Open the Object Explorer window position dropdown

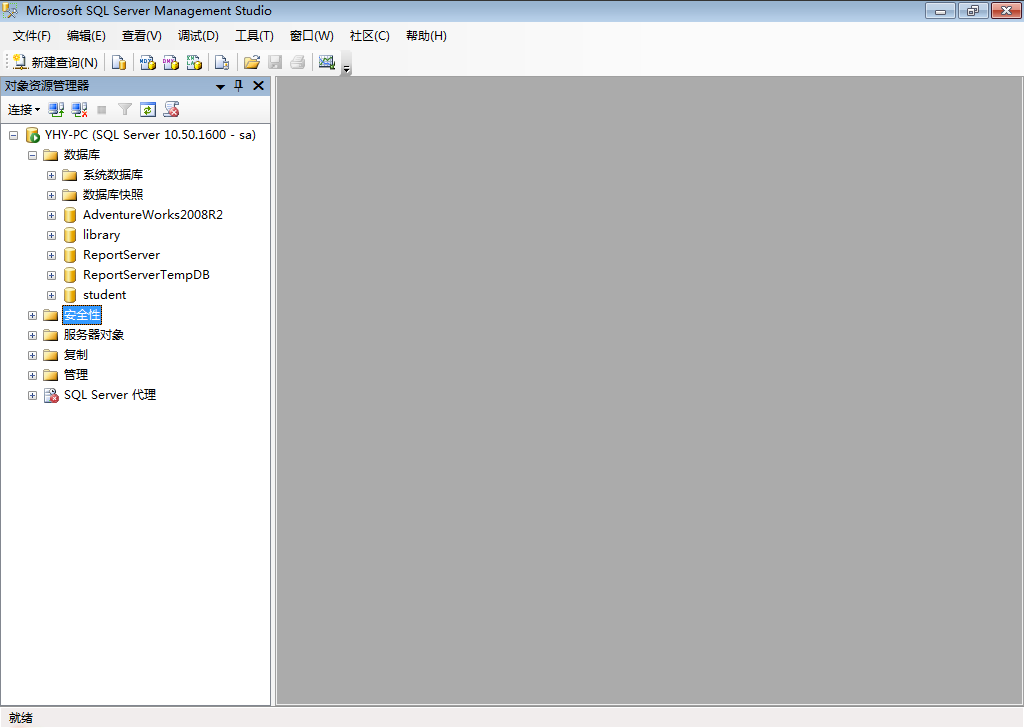pyautogui.click(x=221, y=86)
